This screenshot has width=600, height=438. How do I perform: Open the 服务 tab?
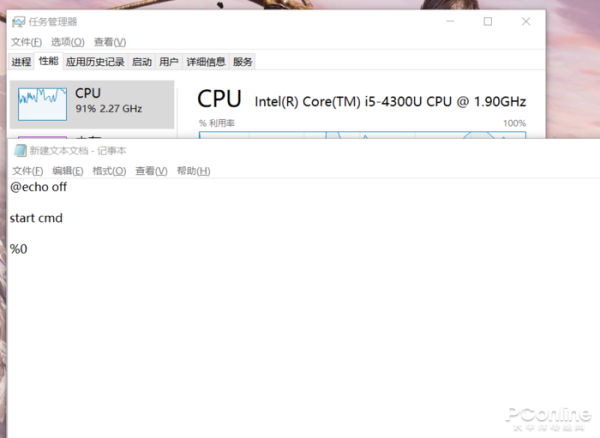[x=243, y=62]
